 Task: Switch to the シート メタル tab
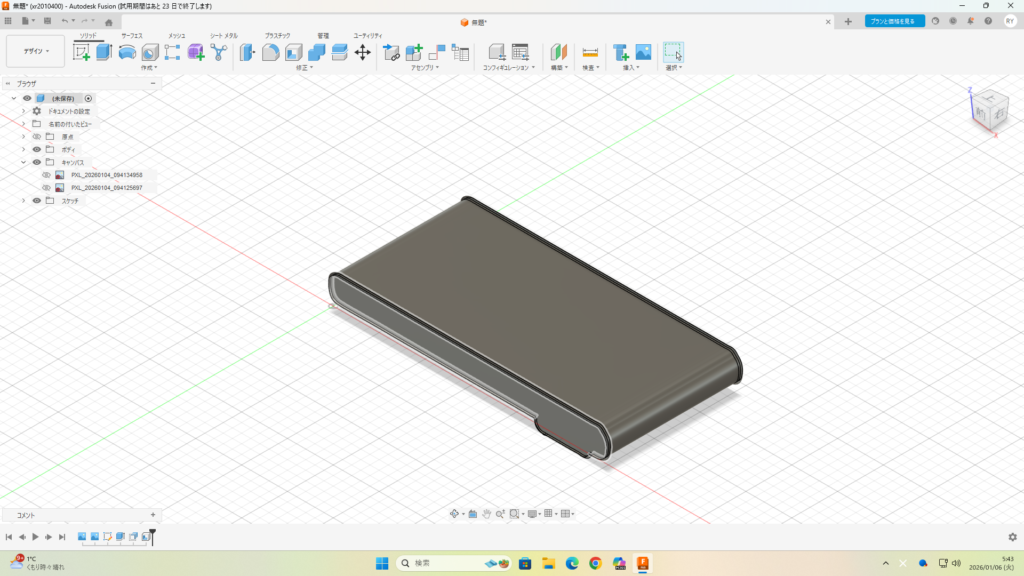(223, 35)
